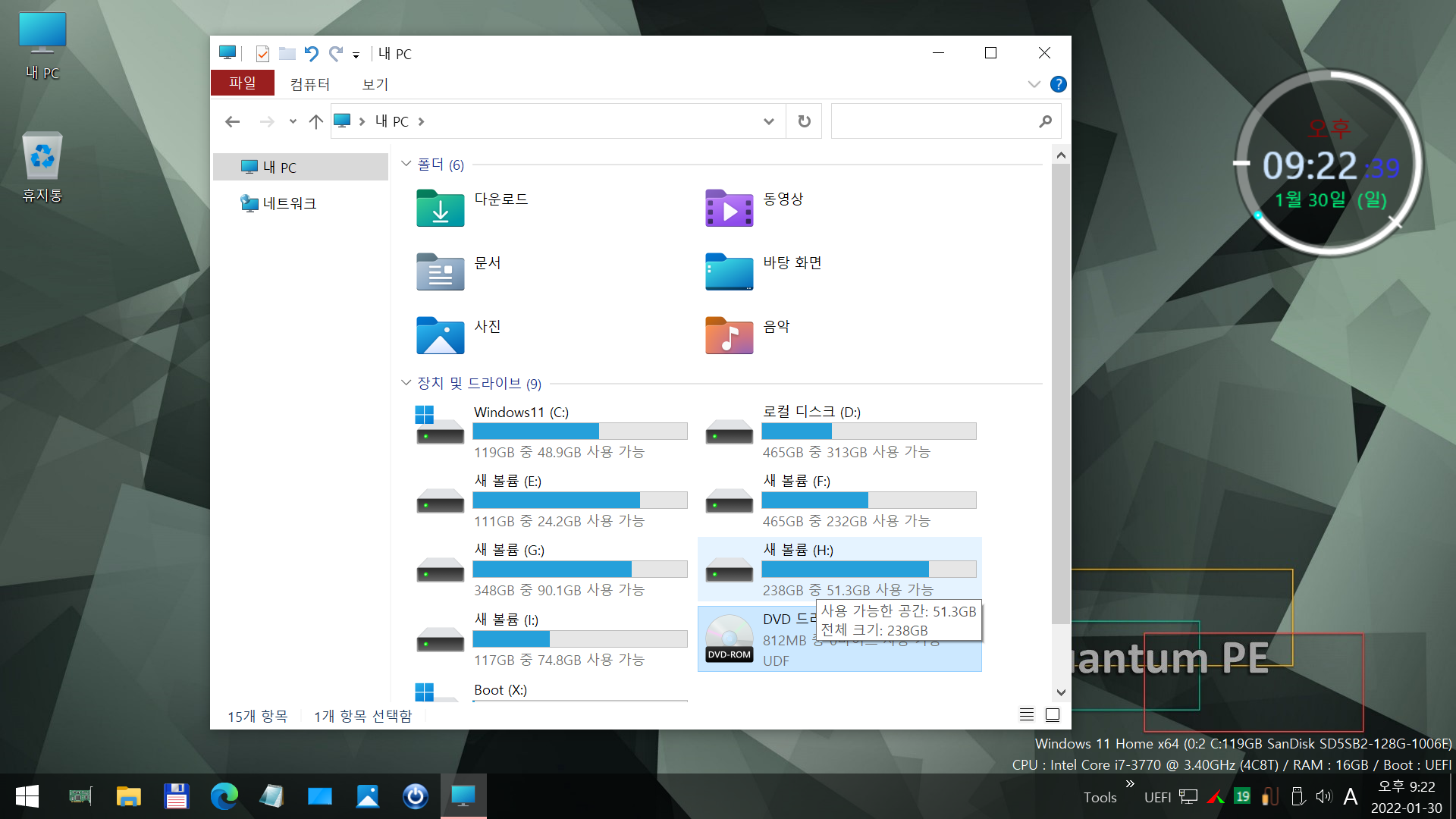The height and width of the screenshot is (819, 1456).
Task: Show hidden Tools toolbar items chevron
Action: tap(1130, 783)
